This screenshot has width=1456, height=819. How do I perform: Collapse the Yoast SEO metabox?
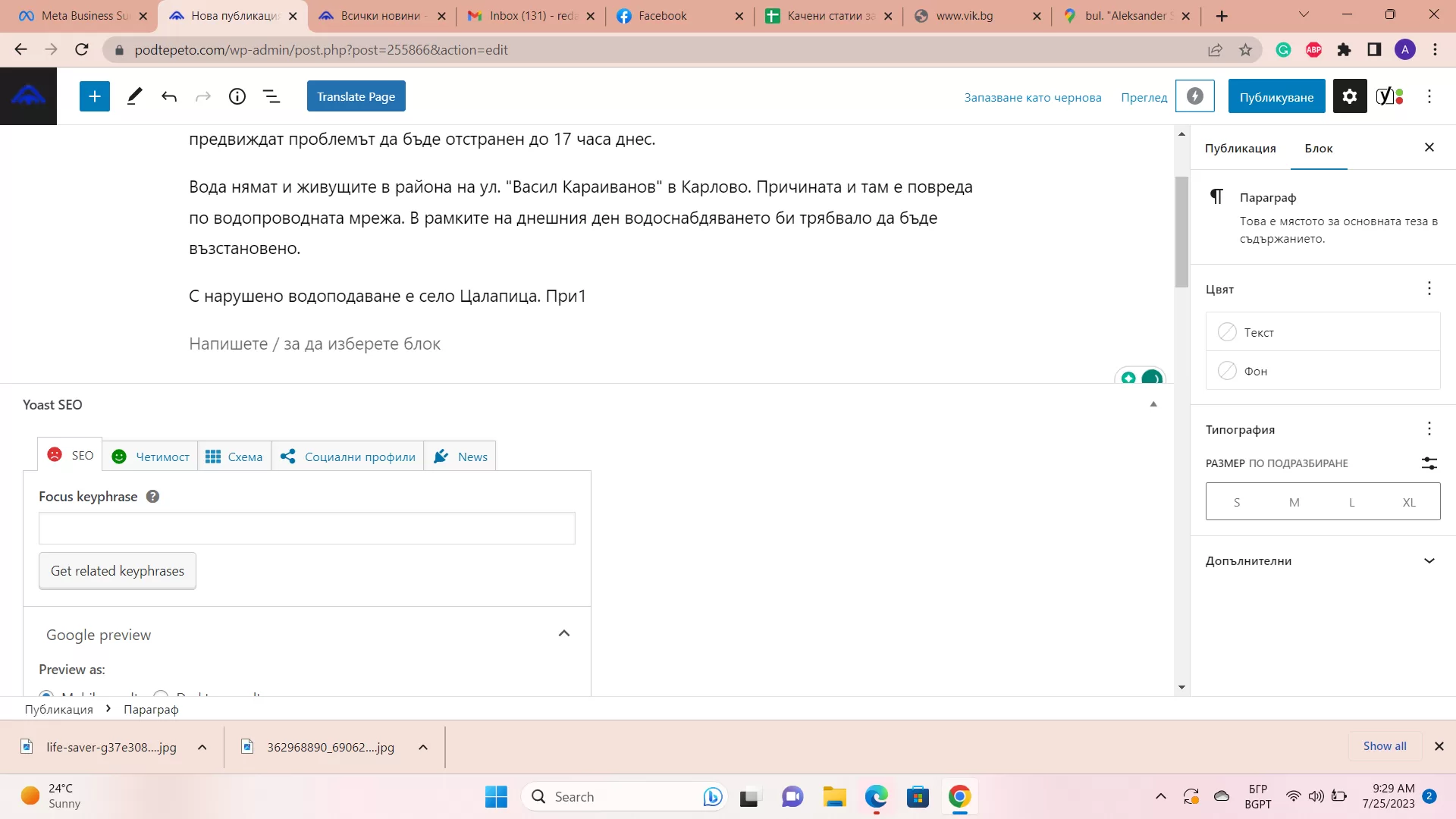pos(1153,404)
